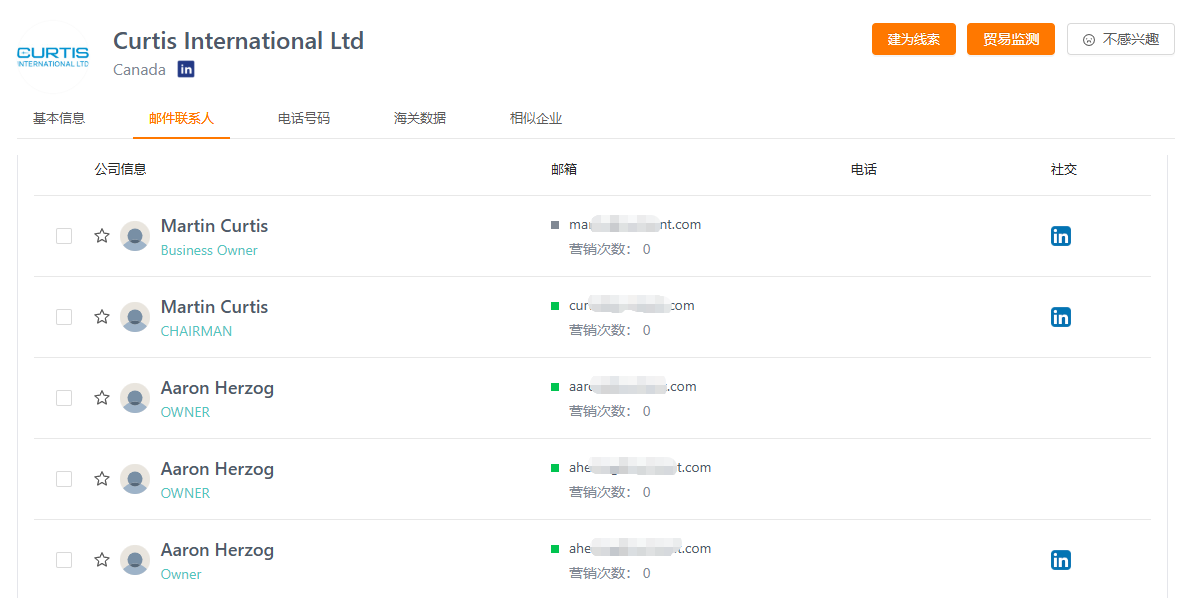Open the LinkedIn icon next to Canada
This screenshot has width=1188, height=598.
point(186,69)
